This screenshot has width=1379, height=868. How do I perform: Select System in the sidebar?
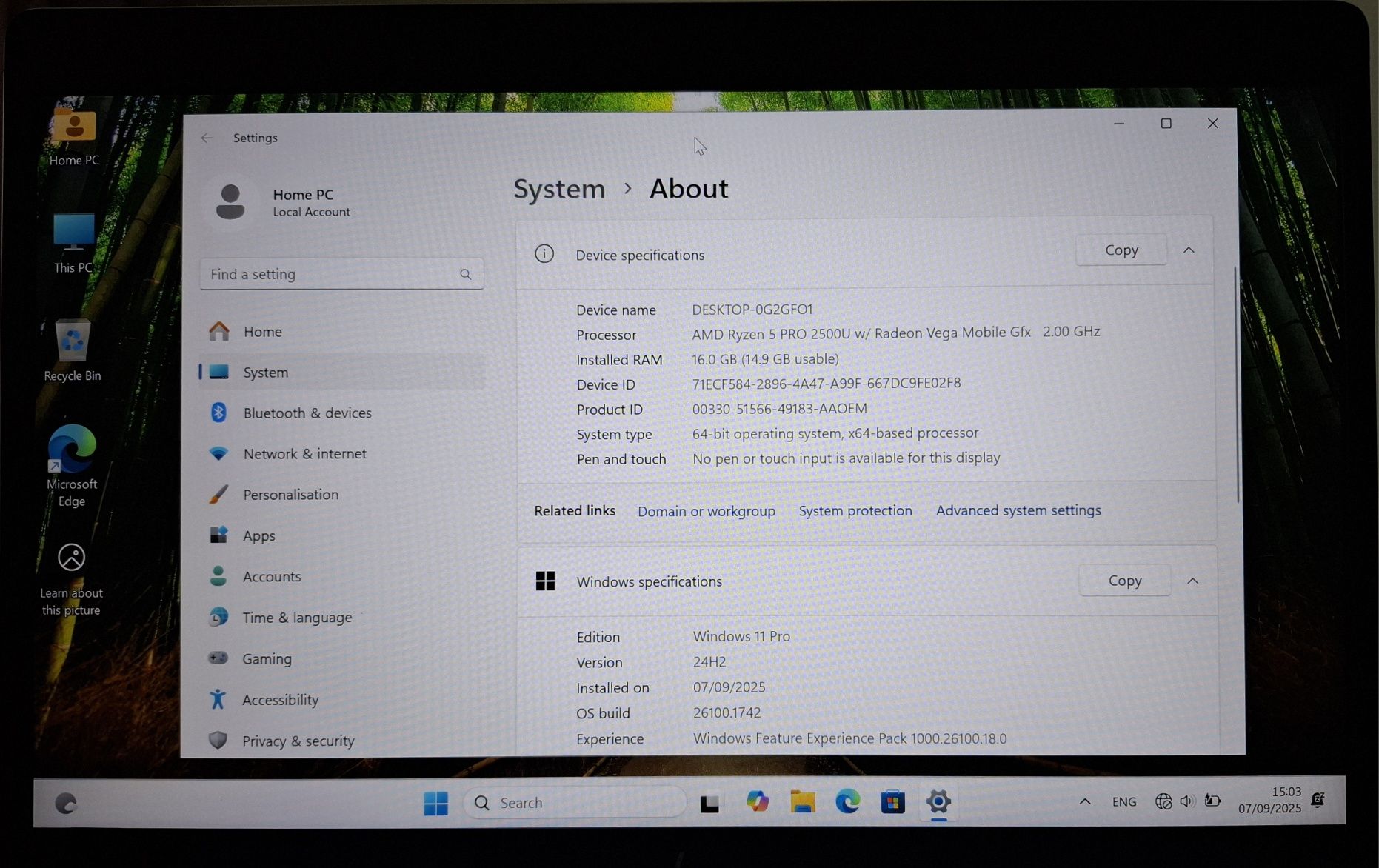tap(342, 372)
